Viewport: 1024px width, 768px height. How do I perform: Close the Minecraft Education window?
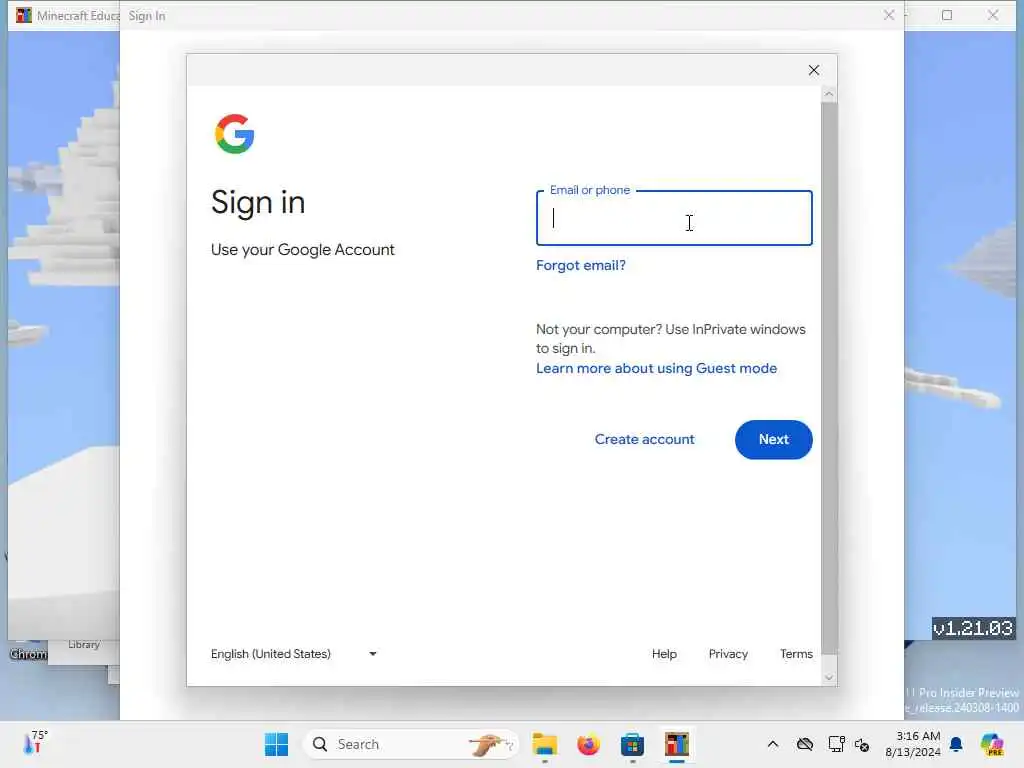993,15
